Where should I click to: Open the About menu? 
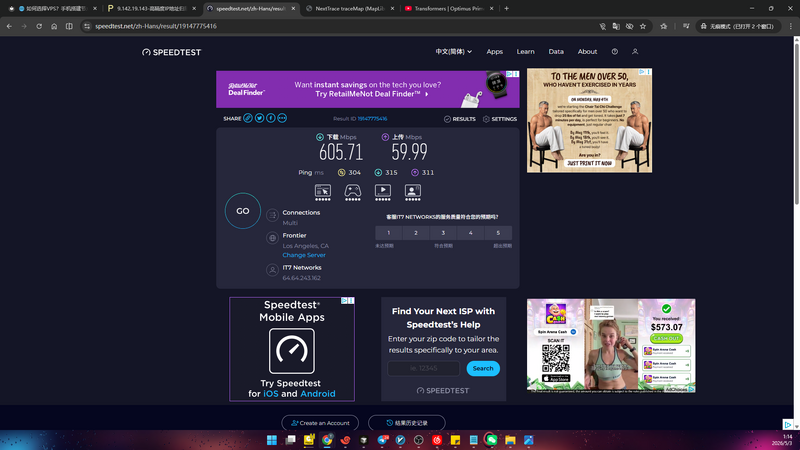(587, 52)
